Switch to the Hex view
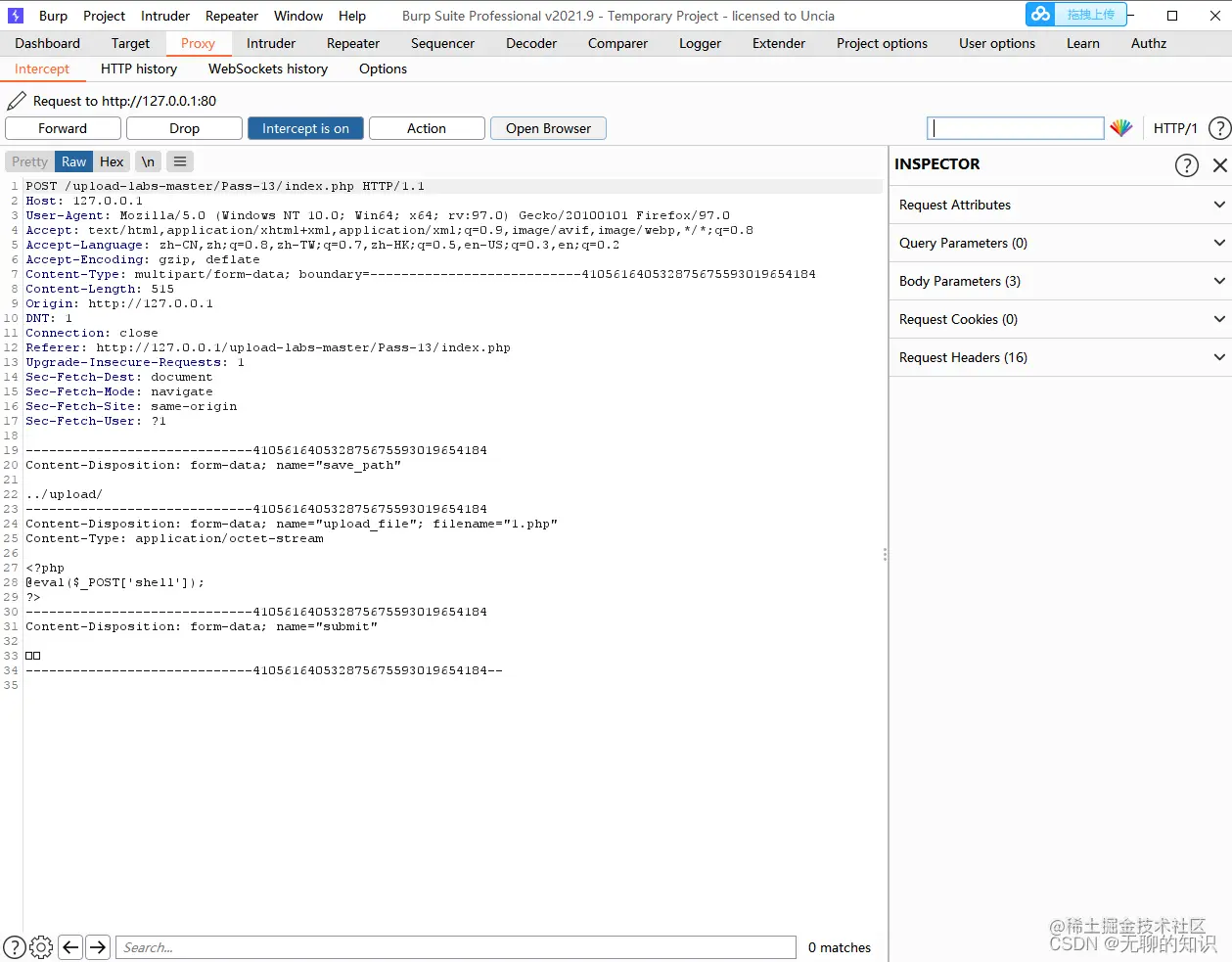Screen dimensions: 1232x962 (x=112, y=161)
